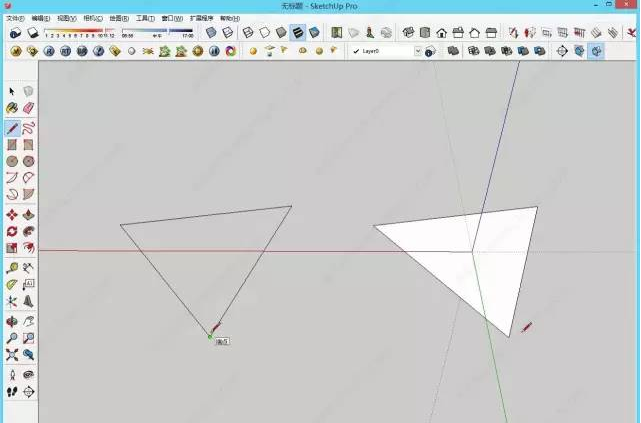
Task: Choose the Select arrow tool
Action: pos(11,91)
